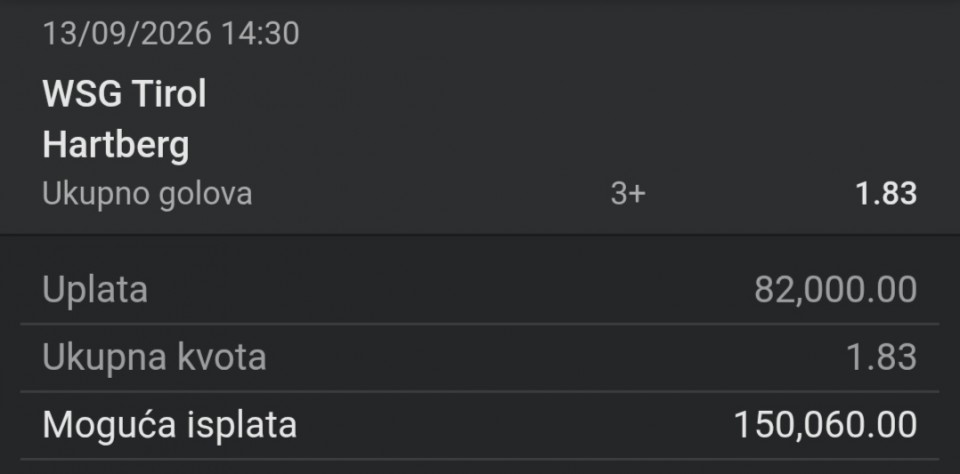This screenshot has height=474, width=960.
Task: Click the 150,060.00 possible payout
Action: pyautogui.click(x=825, y=424)
